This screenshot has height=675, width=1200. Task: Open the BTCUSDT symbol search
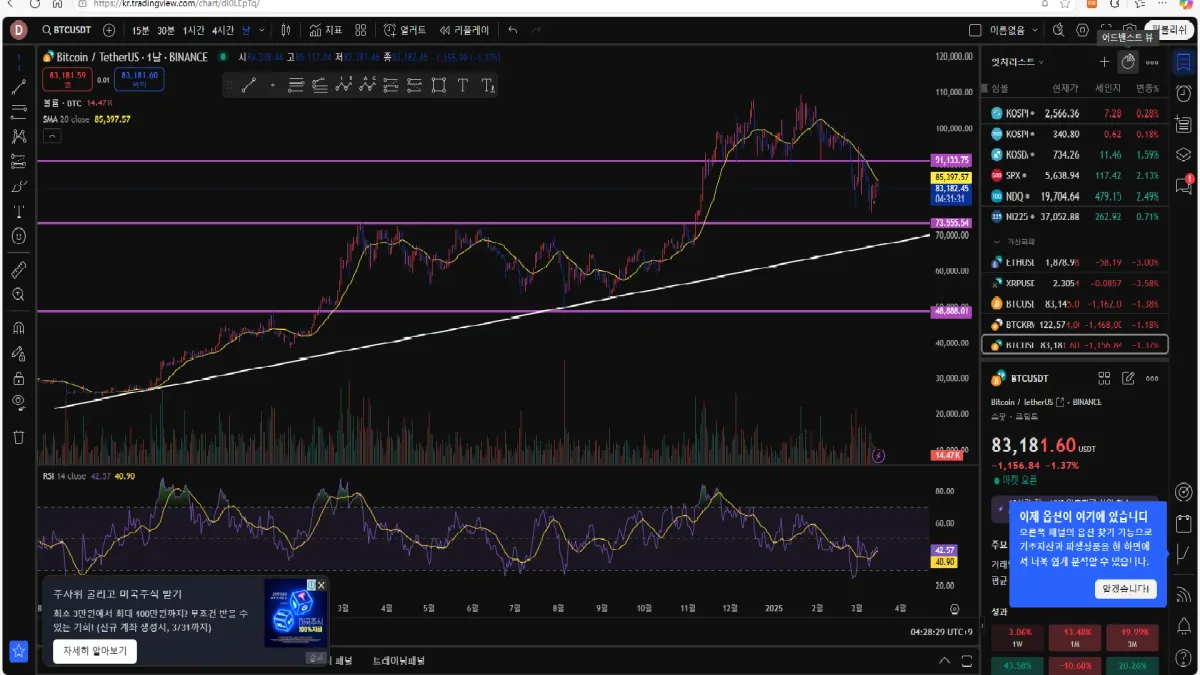pos(68,30)
